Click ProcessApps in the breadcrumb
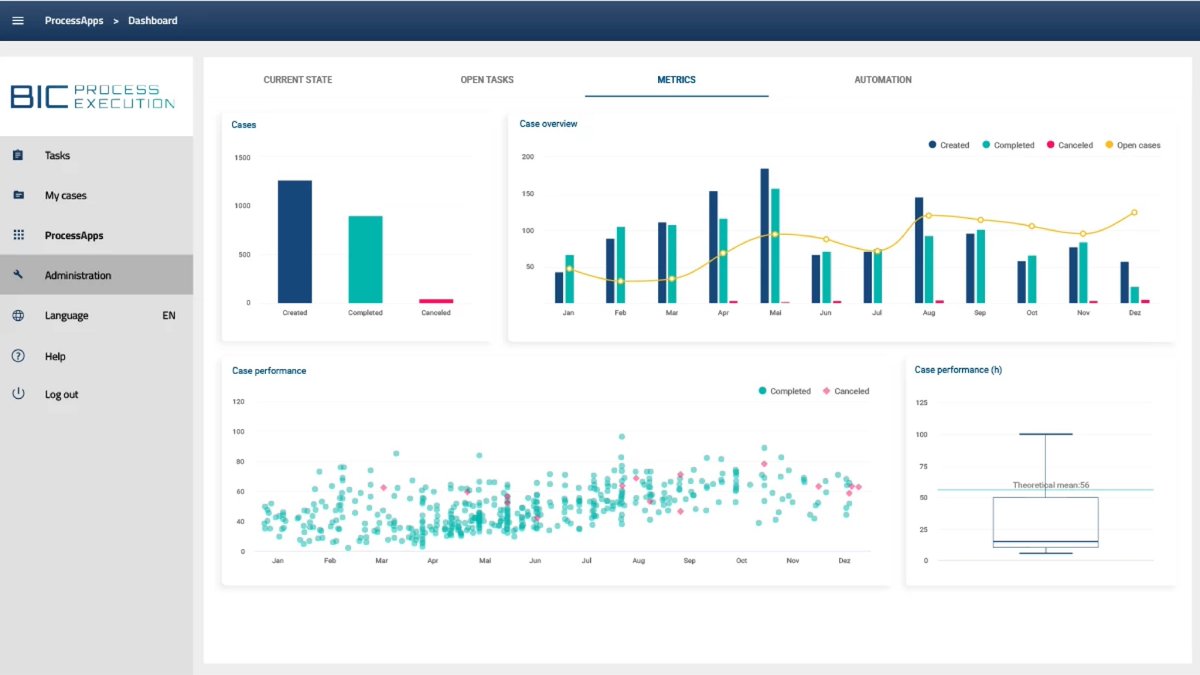Image resolution: width=1200 pixels, height=675 pixels. pyautogui.click(x=74, y=20)
